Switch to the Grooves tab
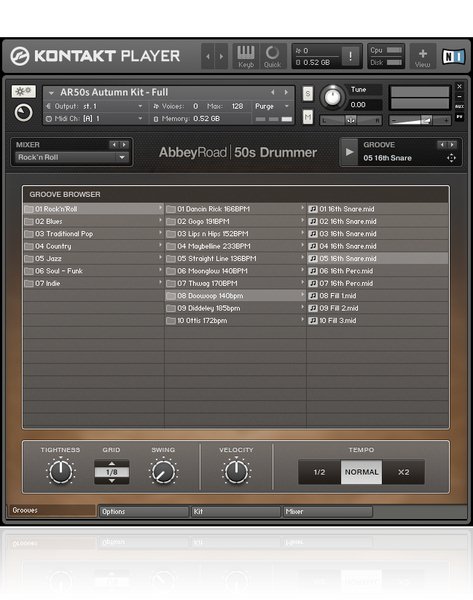Screen dimensions: 473x600 pyautogui.click(x=51, y=510)
